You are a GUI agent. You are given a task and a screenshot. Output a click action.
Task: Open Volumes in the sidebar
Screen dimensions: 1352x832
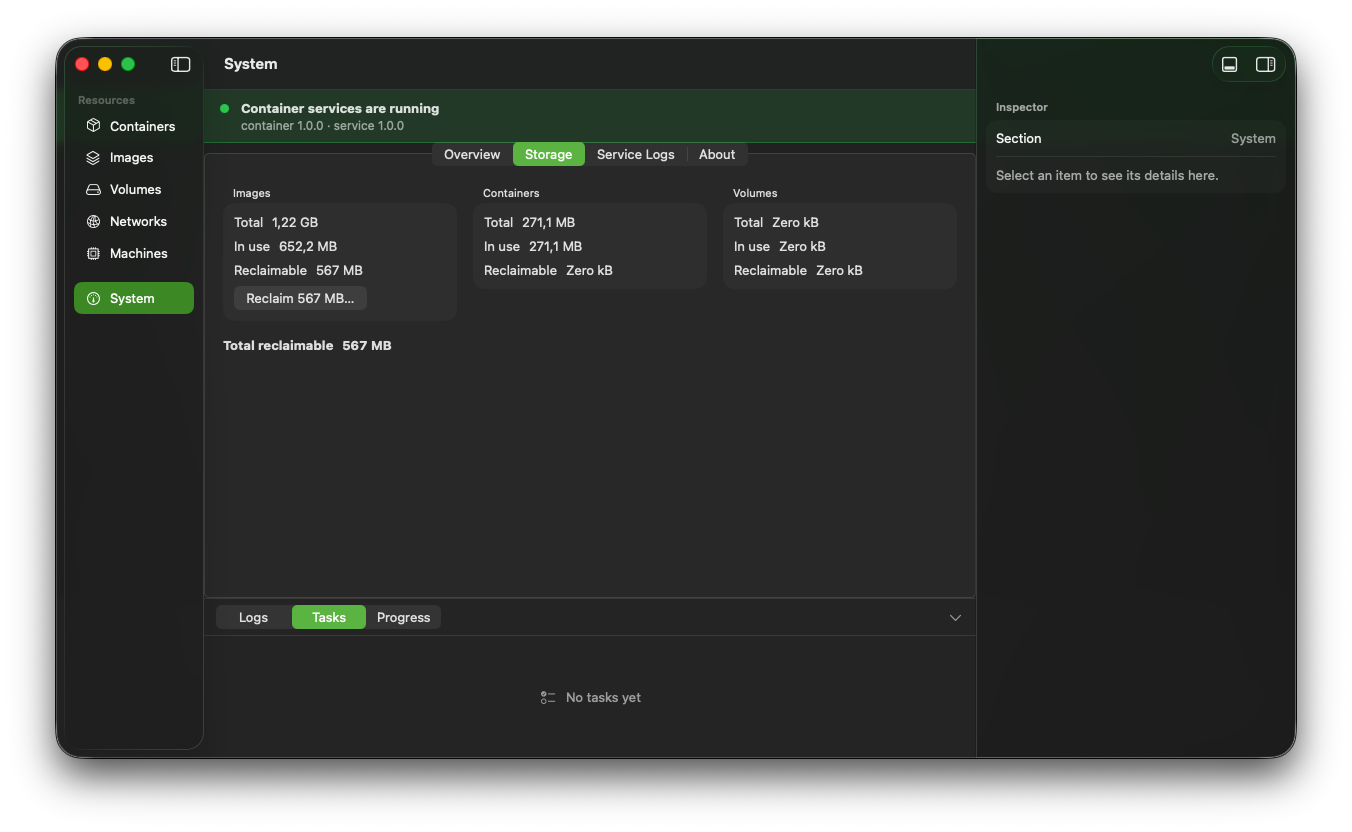tap(134, 190)
